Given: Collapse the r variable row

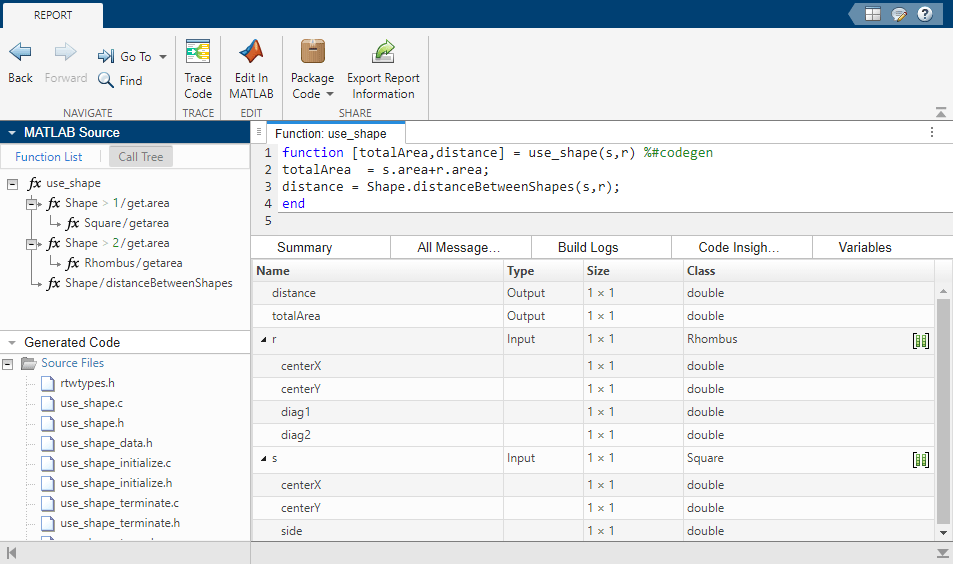Looking at the screenshot, I should 264,340.
